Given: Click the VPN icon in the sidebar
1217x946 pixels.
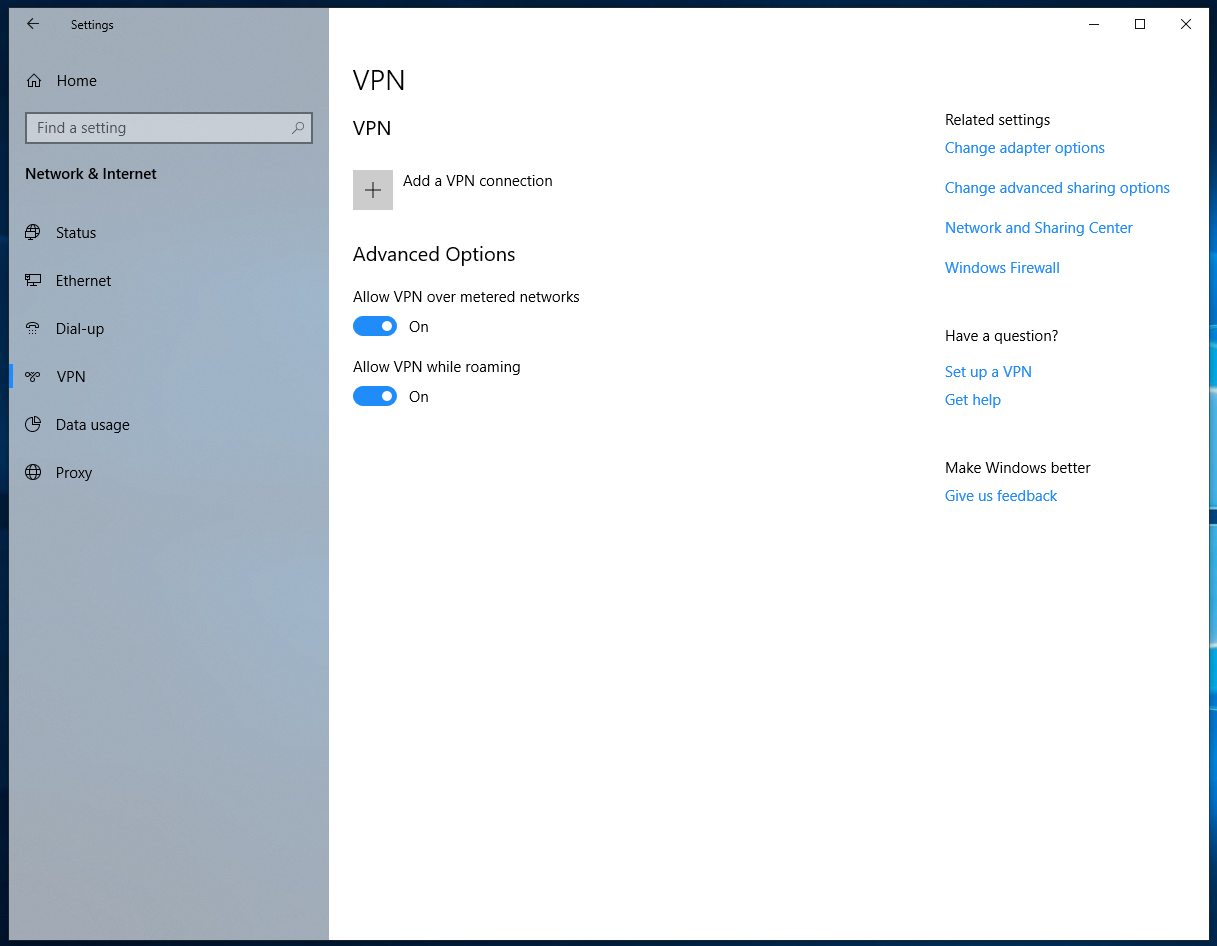Looking at the screenshot, I should click(35, 376).
